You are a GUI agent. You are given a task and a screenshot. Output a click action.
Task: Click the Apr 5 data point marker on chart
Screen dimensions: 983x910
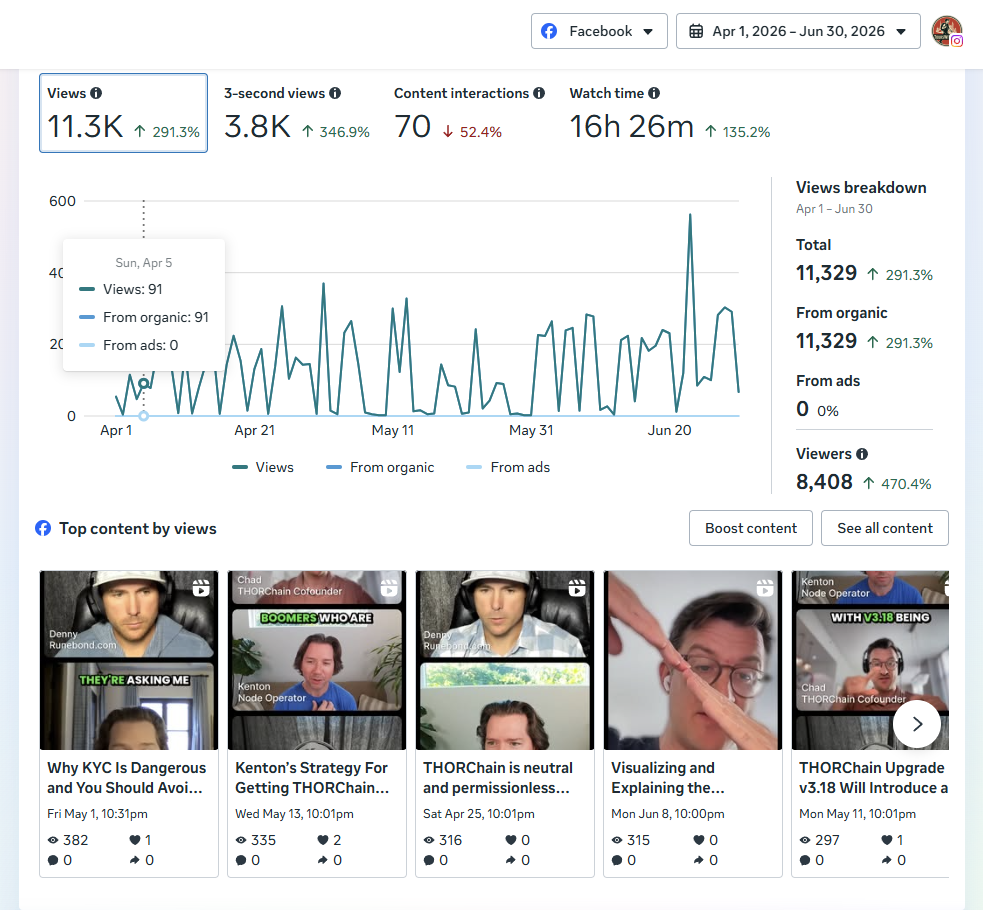tap(144, 383)
